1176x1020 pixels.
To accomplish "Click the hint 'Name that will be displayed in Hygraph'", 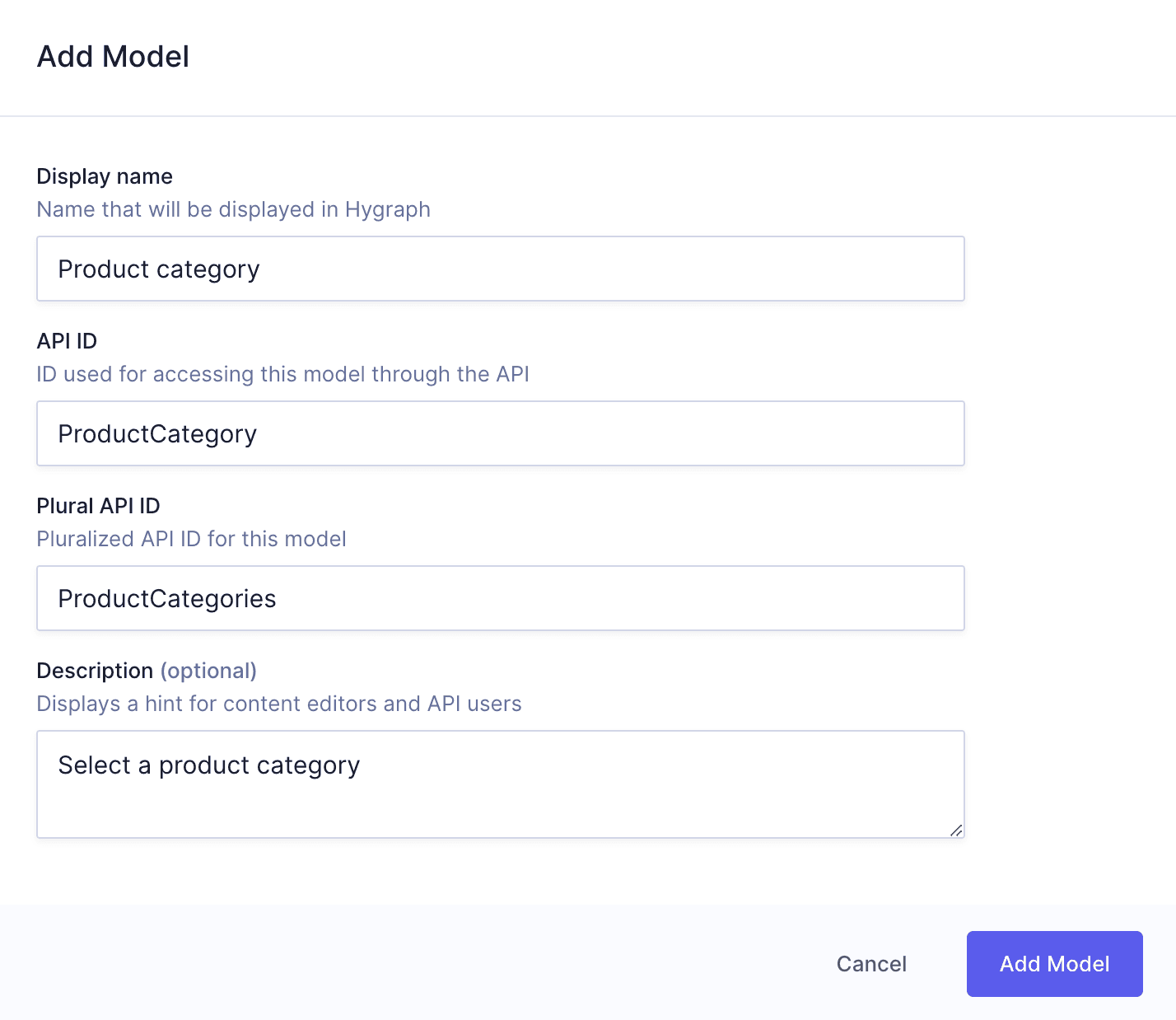I will point(233,209).
